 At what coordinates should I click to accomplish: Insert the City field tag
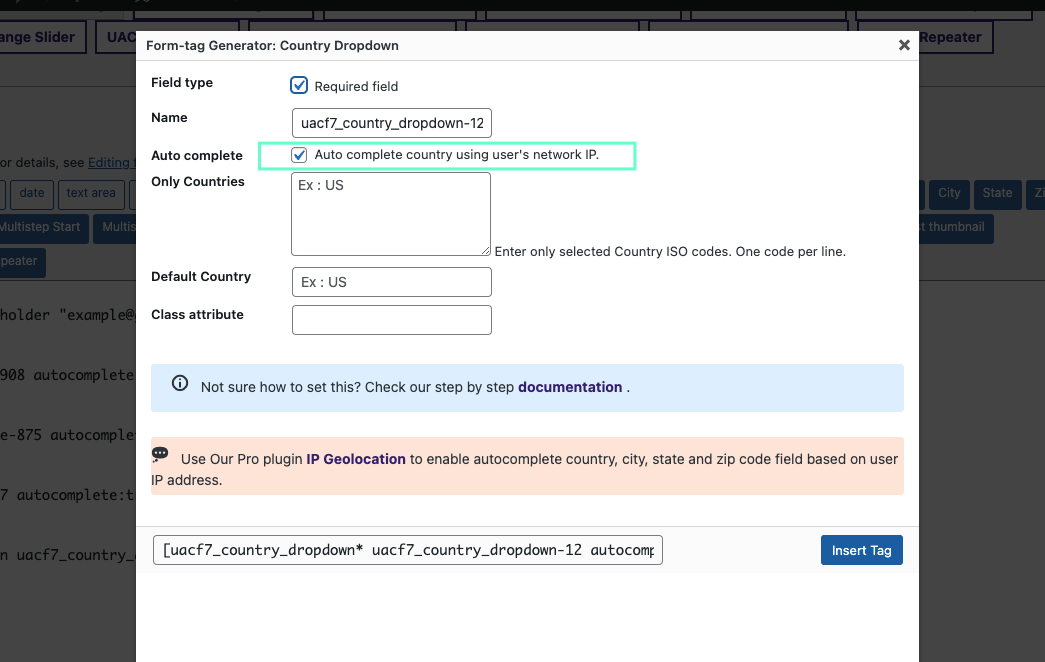pyautogui.click(x=948, y=194)
